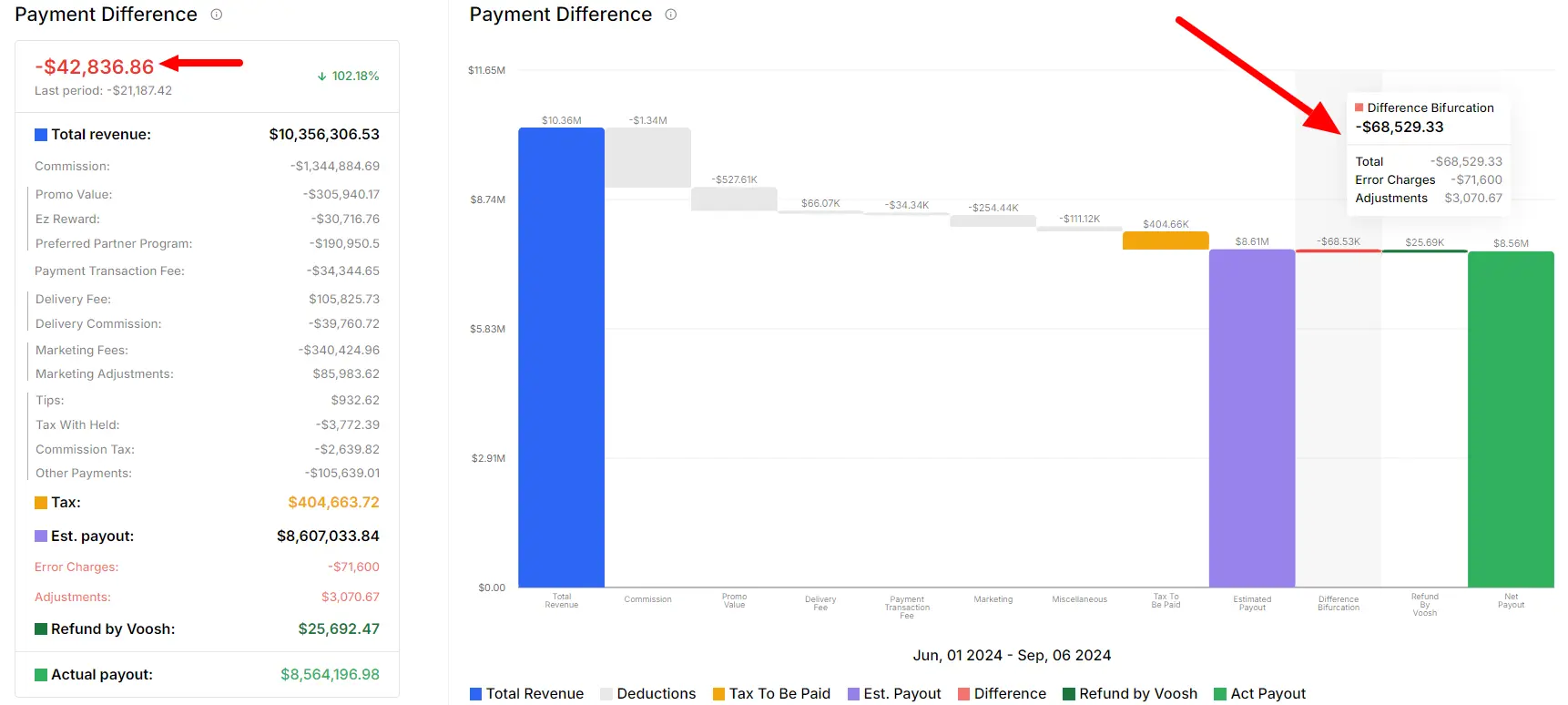Screen dimensions: 1568x705
Task: Click the blue Total Revenue bar
Action: click(562, 358)
